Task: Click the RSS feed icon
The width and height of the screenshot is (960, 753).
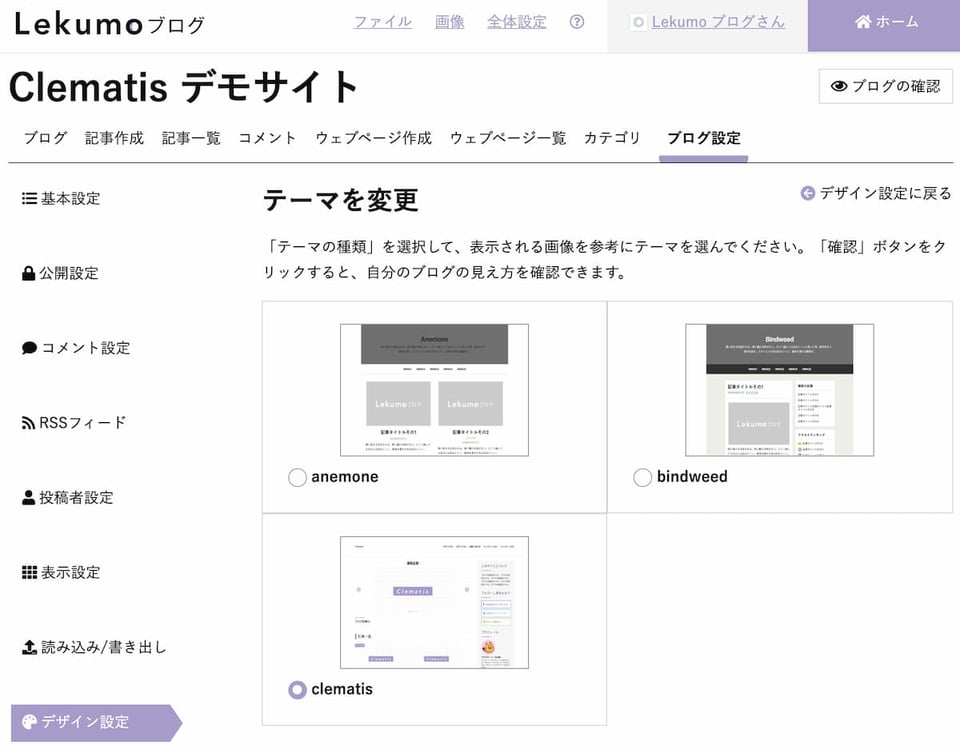Action: [x=28, y=423]
